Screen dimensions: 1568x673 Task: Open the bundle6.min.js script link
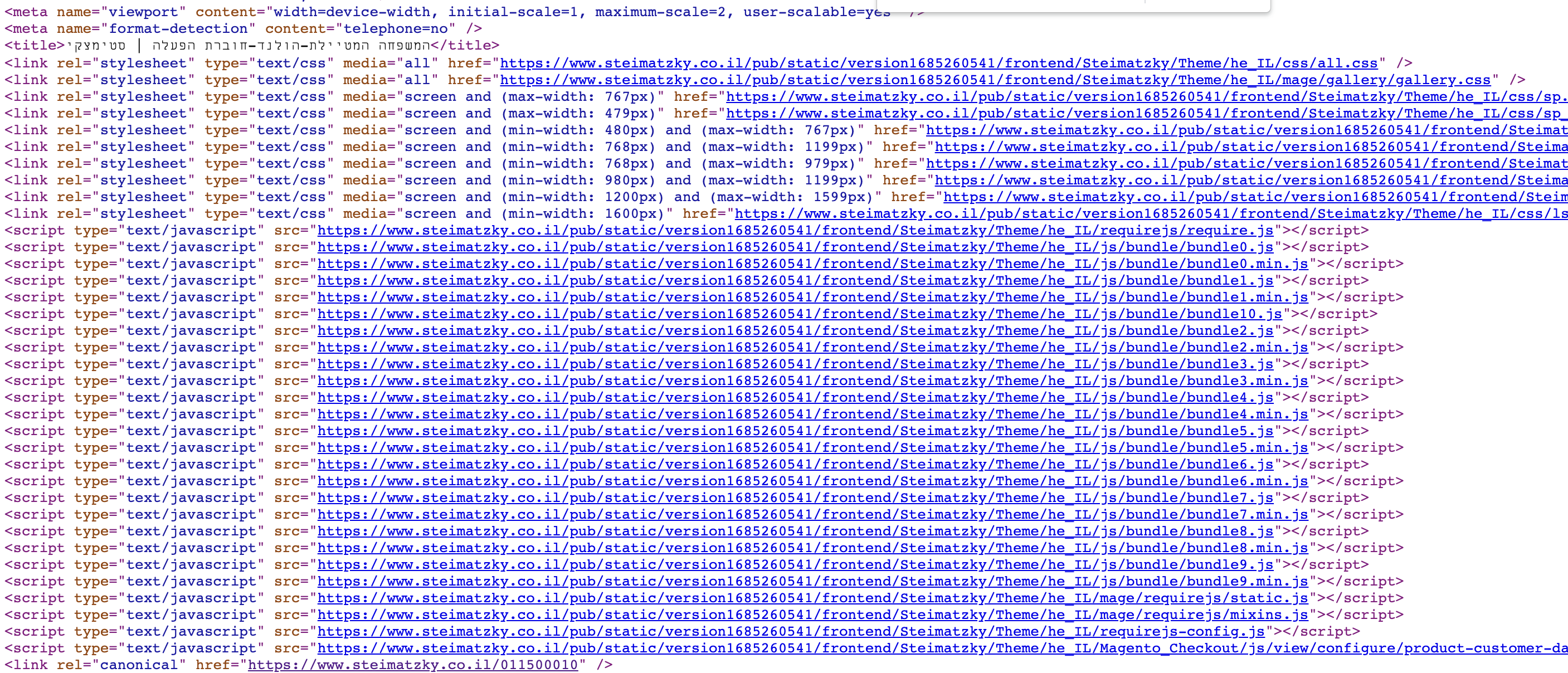coord(812,481)
